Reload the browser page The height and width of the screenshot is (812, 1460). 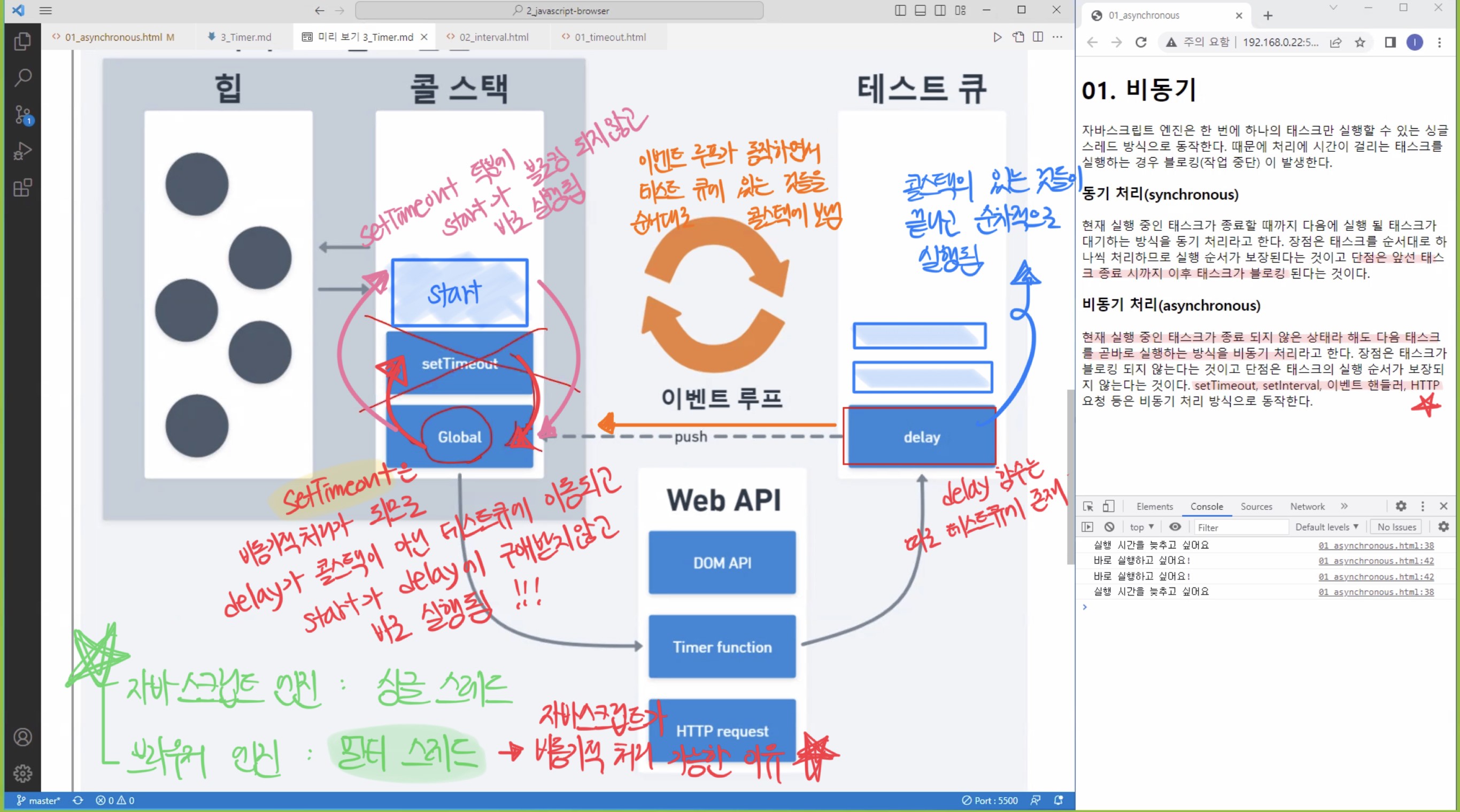(x=1141, y=42)
